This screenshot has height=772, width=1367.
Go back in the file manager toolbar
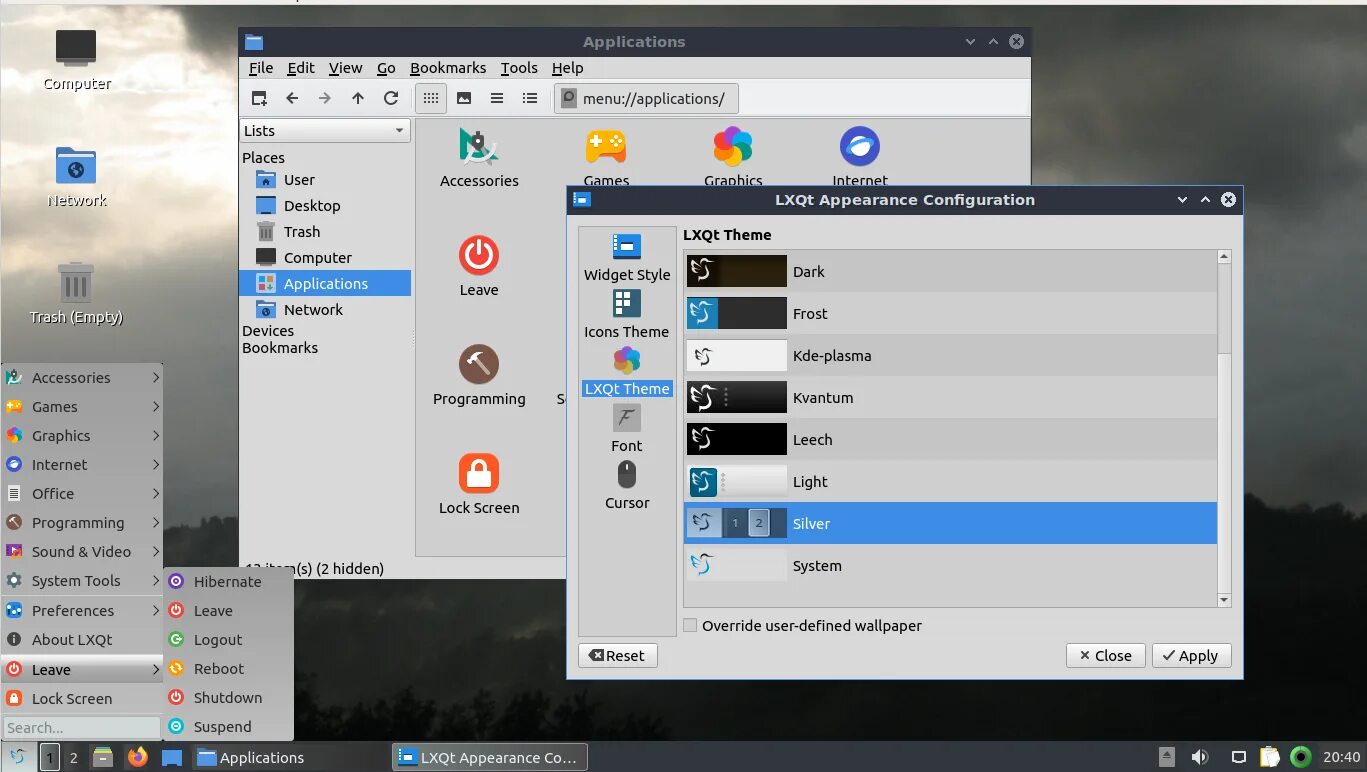(292, 98)
